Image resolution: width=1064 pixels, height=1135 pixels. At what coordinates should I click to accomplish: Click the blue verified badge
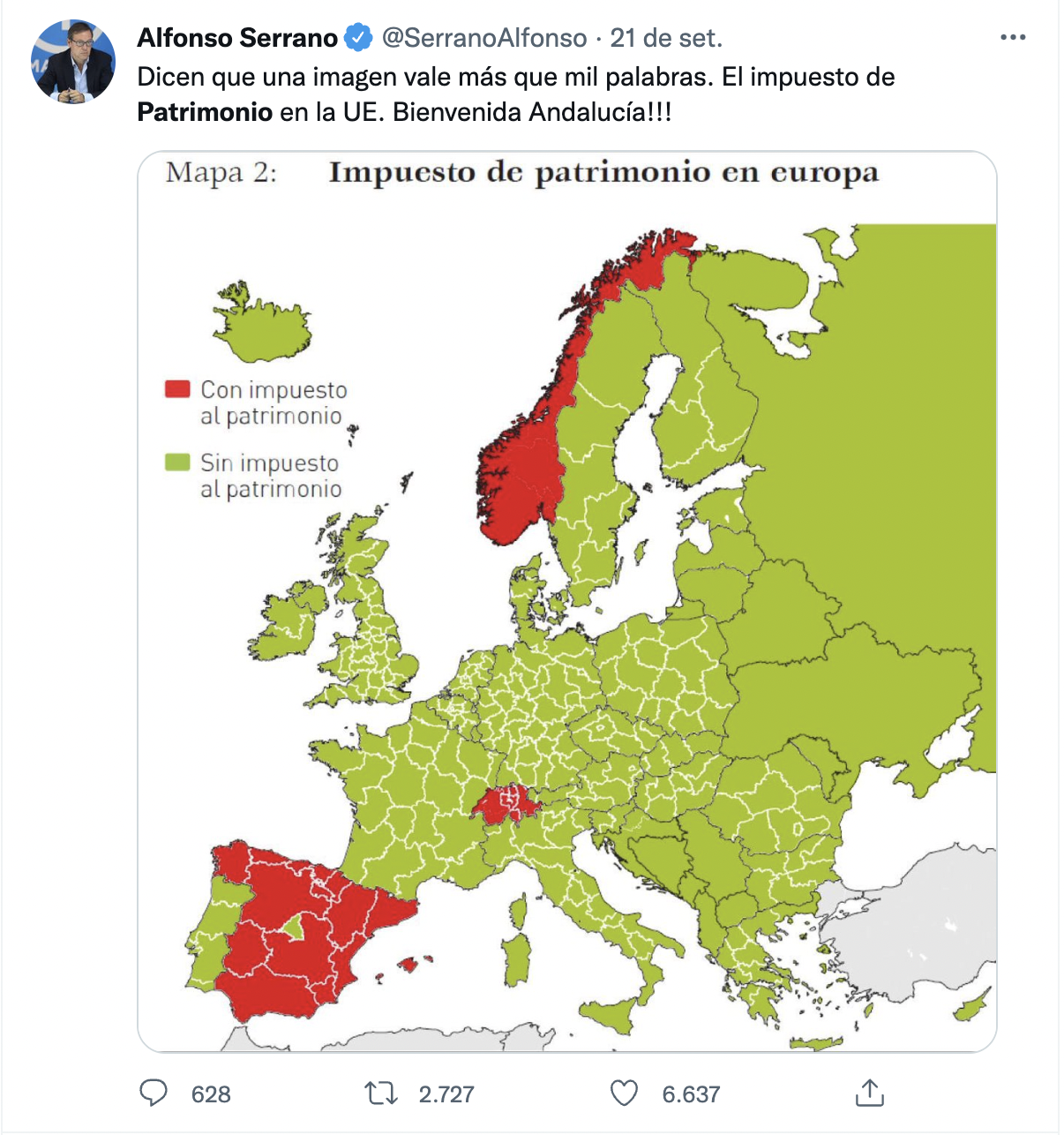pos(357,38)
